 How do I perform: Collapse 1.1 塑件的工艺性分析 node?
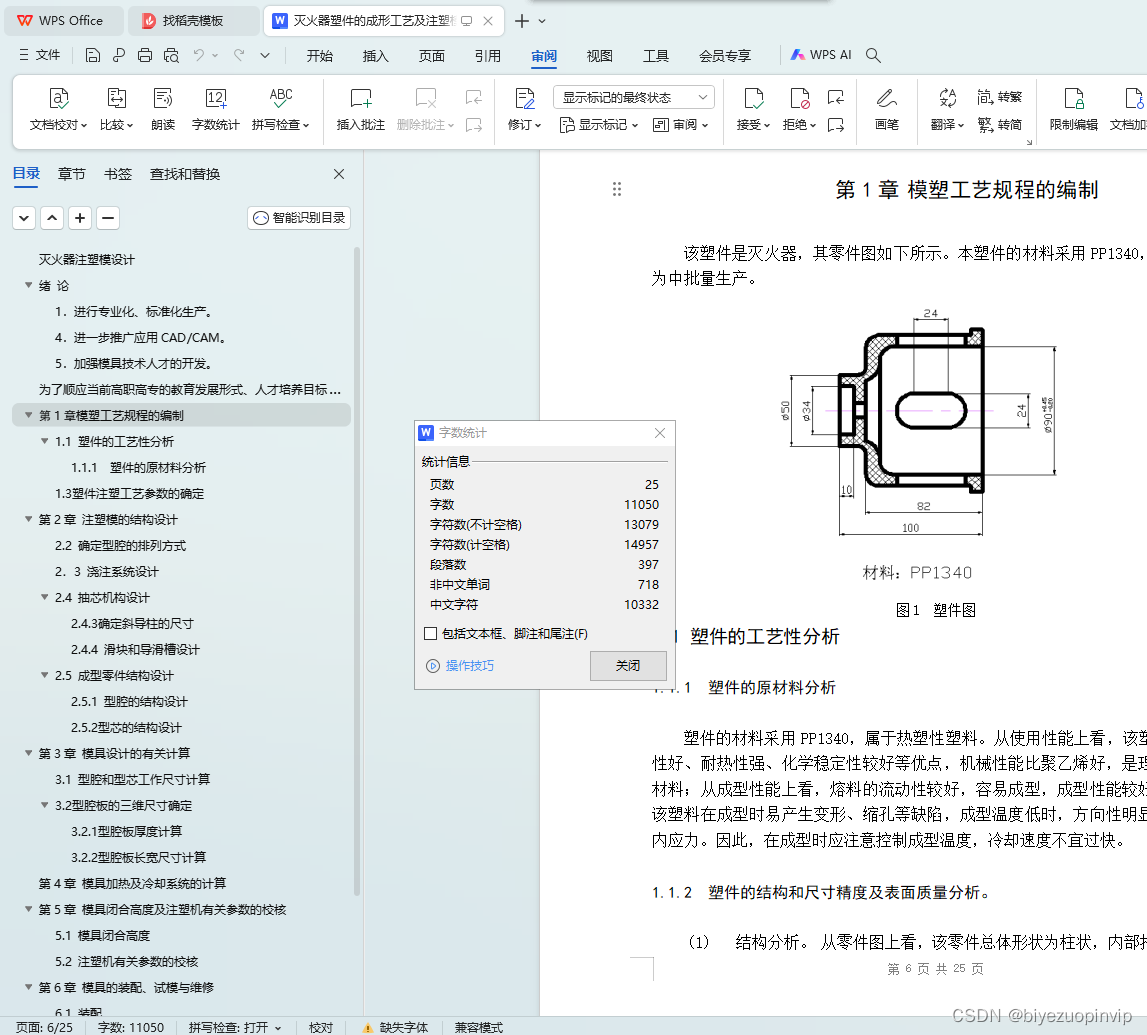tap(45, 441)
